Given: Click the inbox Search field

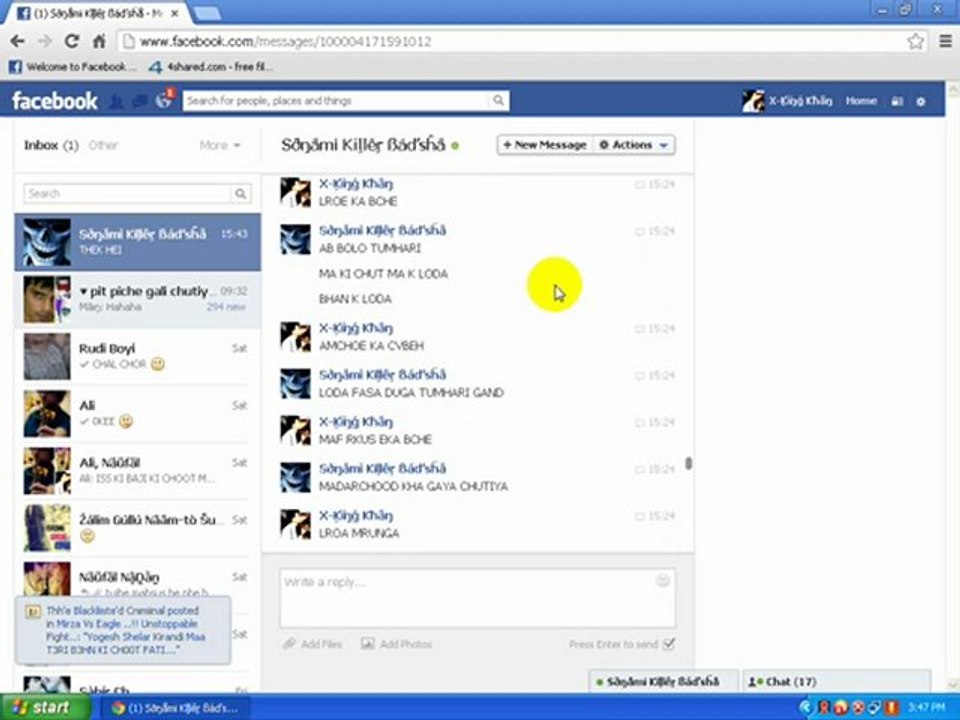Looking at the screenshot, I should [x=127, y=193].
